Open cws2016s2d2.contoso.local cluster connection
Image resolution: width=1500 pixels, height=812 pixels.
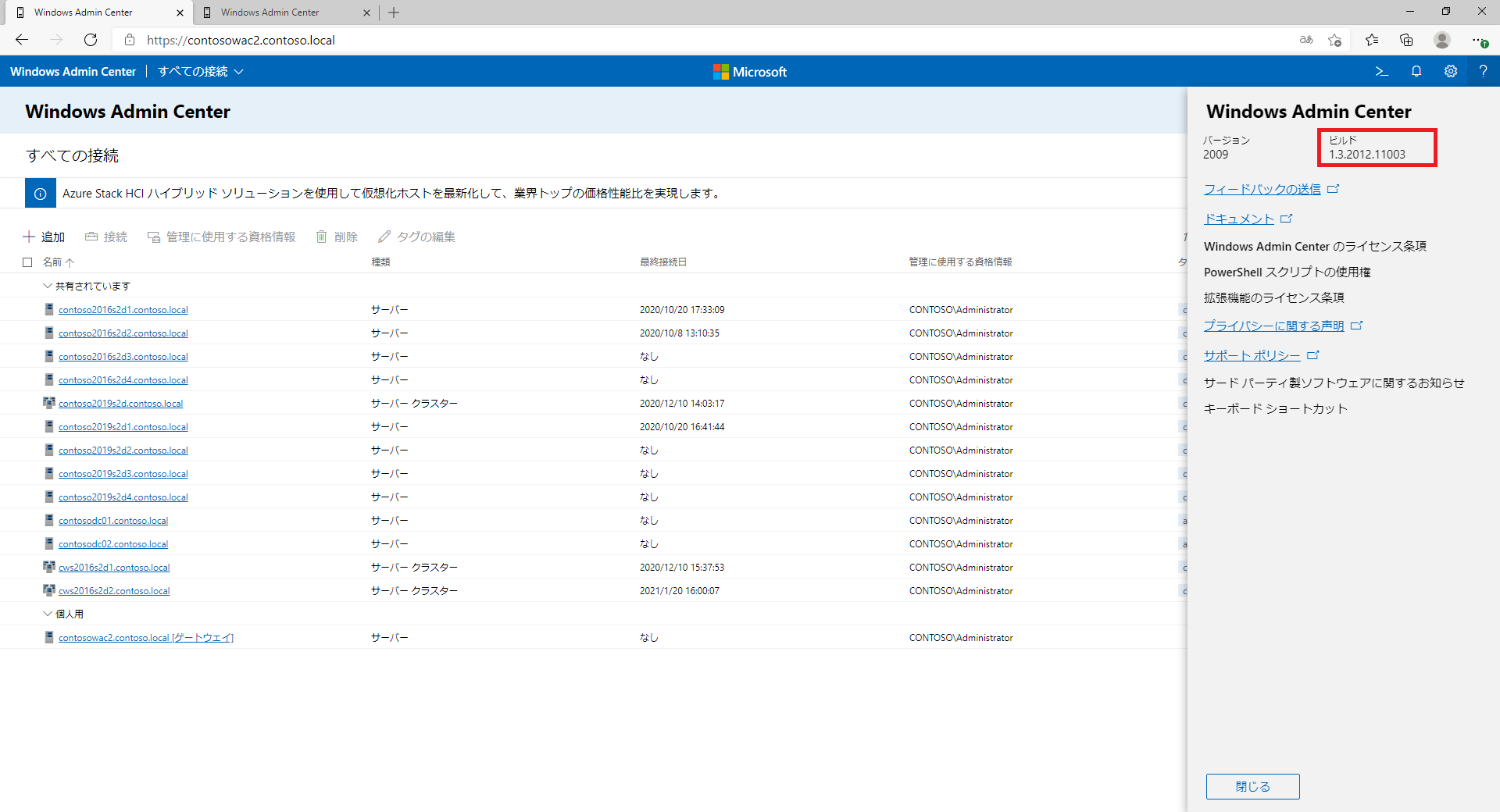click(x=114, y=591)
